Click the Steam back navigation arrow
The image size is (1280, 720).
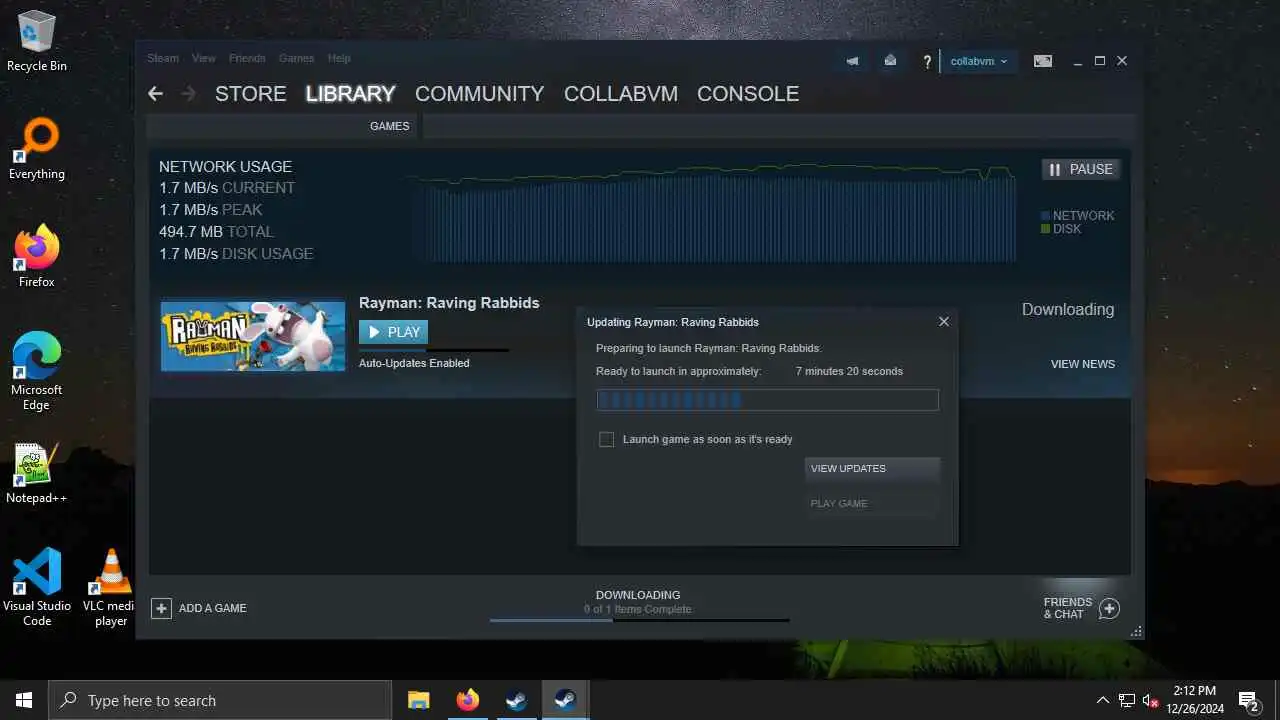155,93
